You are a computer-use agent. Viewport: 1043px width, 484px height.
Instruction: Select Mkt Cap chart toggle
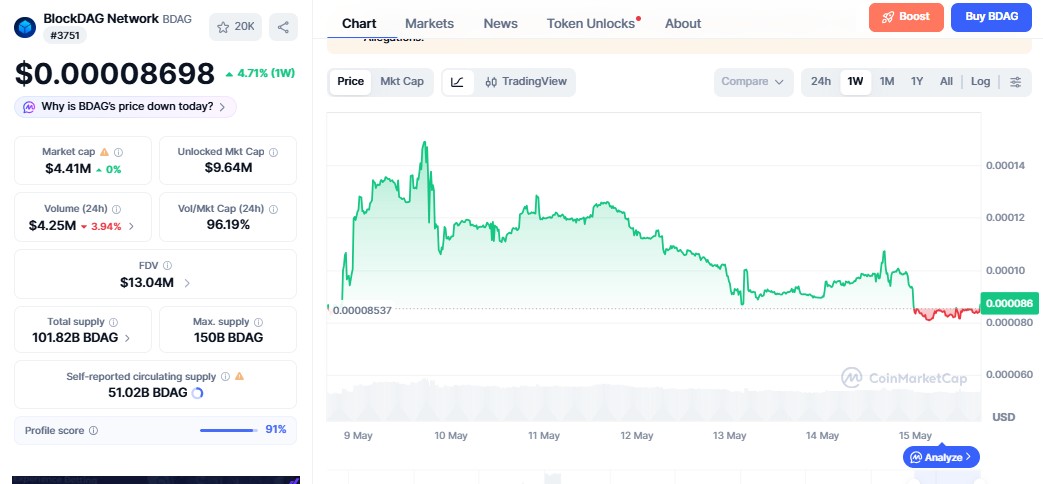(x=402, y=82)
